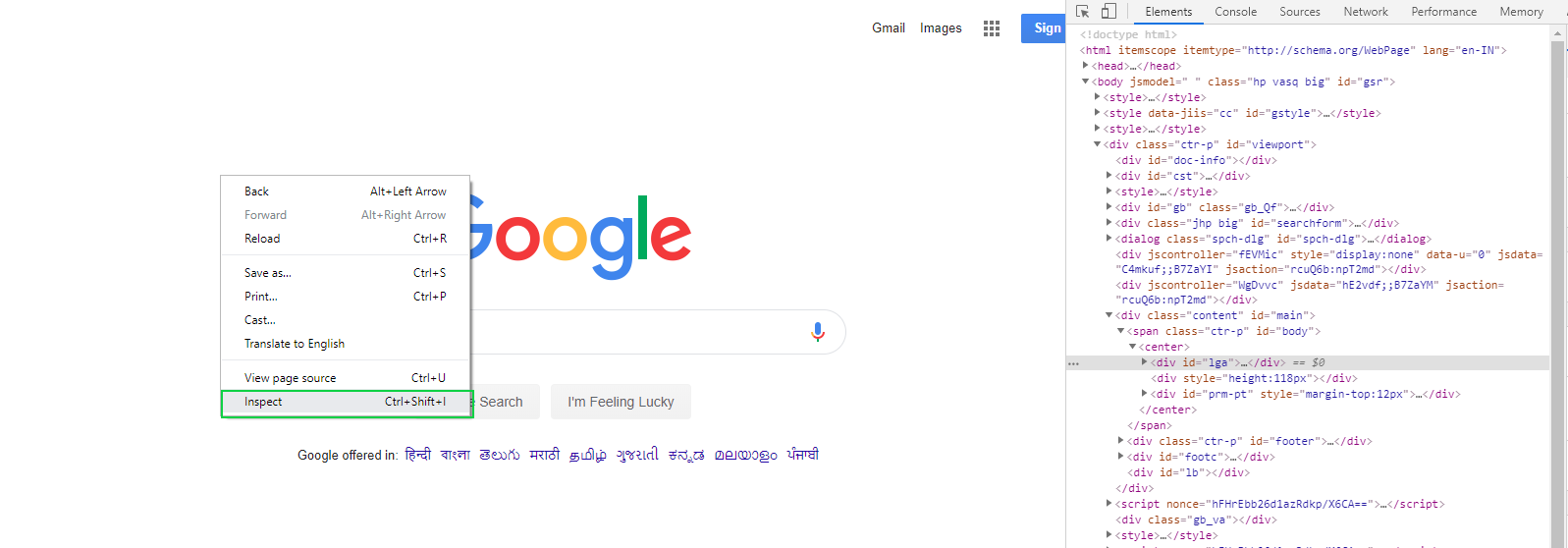Open the Gmail link
Image resolution: width=1568 pixels, height=548 pixels.
[889, 28]
